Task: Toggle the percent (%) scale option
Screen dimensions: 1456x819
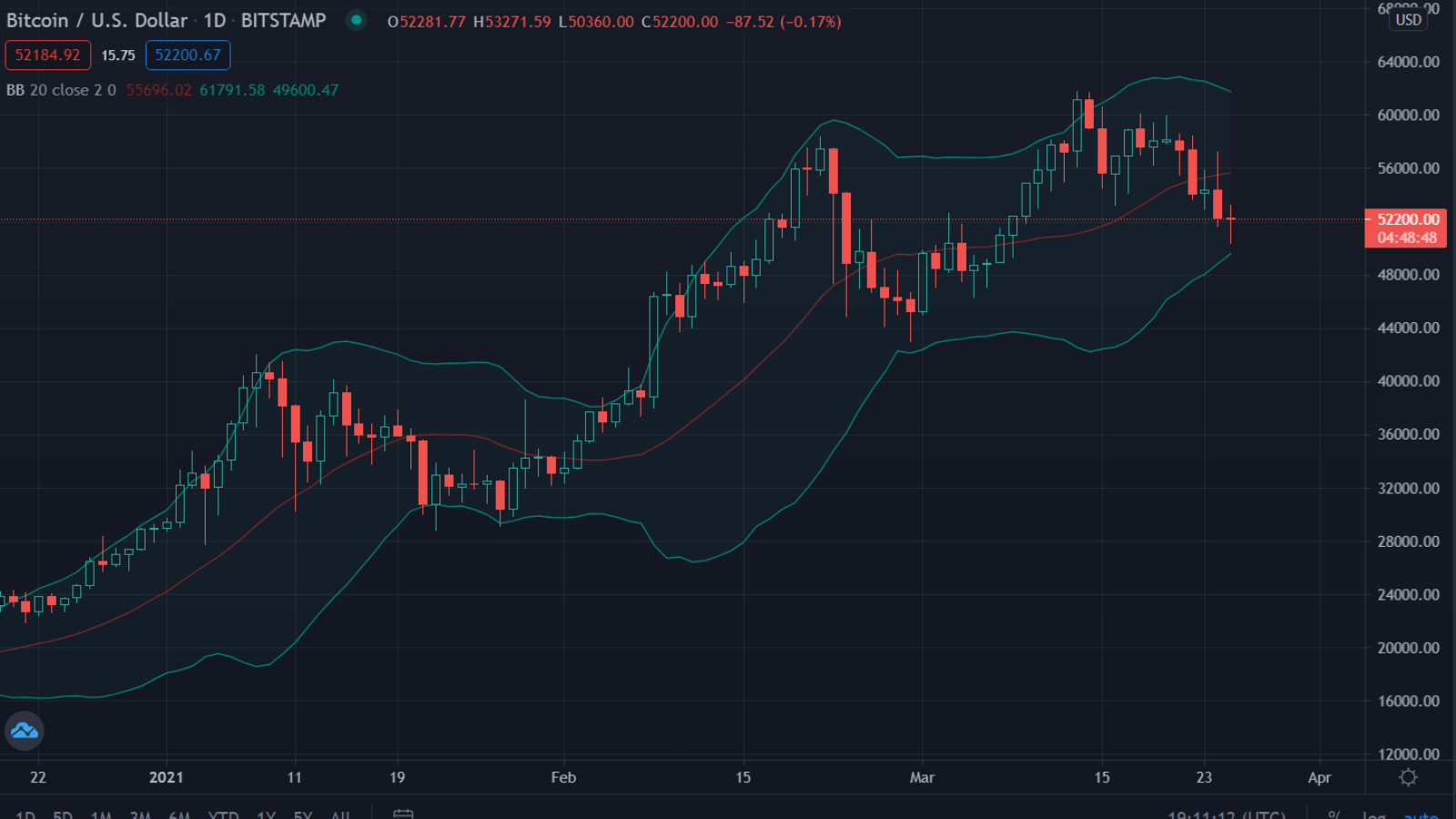Action: point(1334,814)
